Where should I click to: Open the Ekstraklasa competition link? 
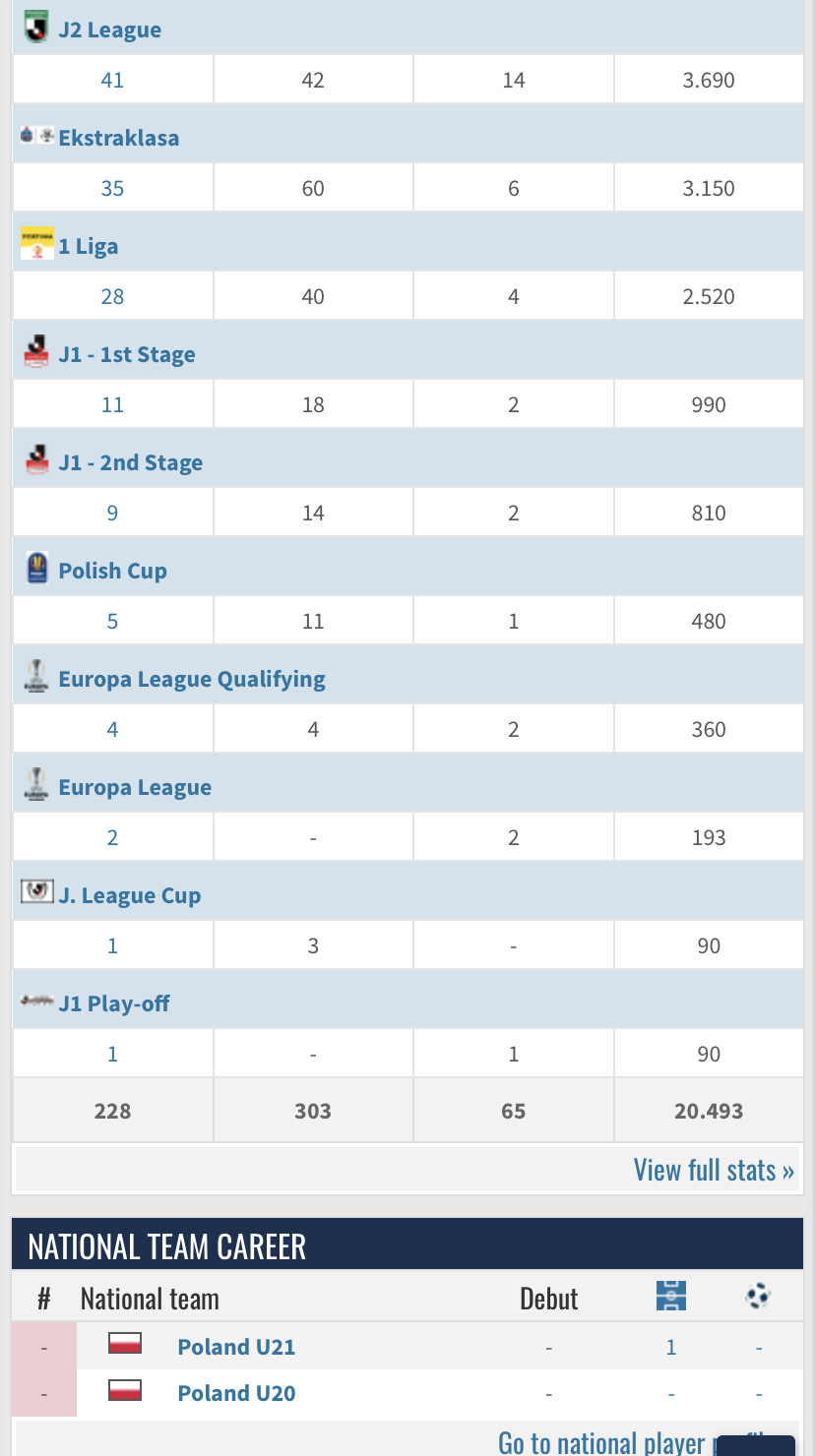pos(119,138)
